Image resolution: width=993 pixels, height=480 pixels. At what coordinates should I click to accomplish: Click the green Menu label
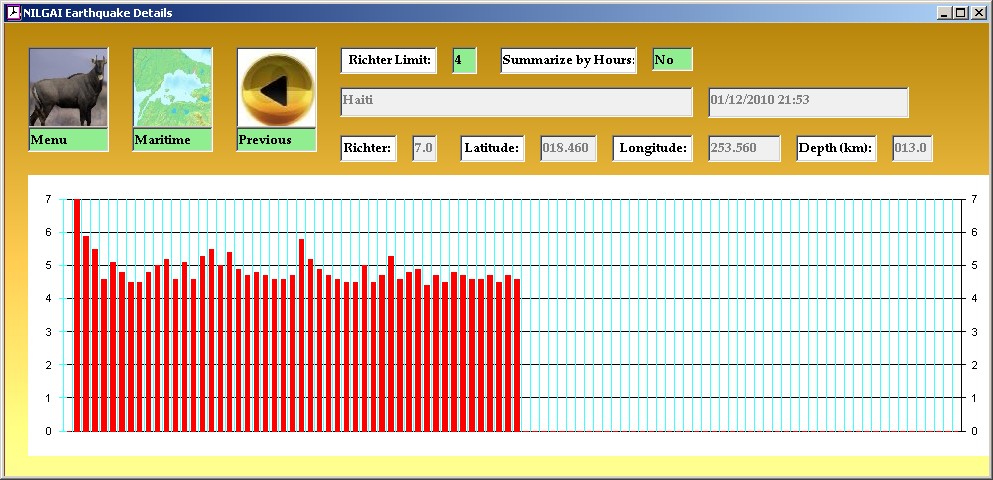(x=68, y=140)
